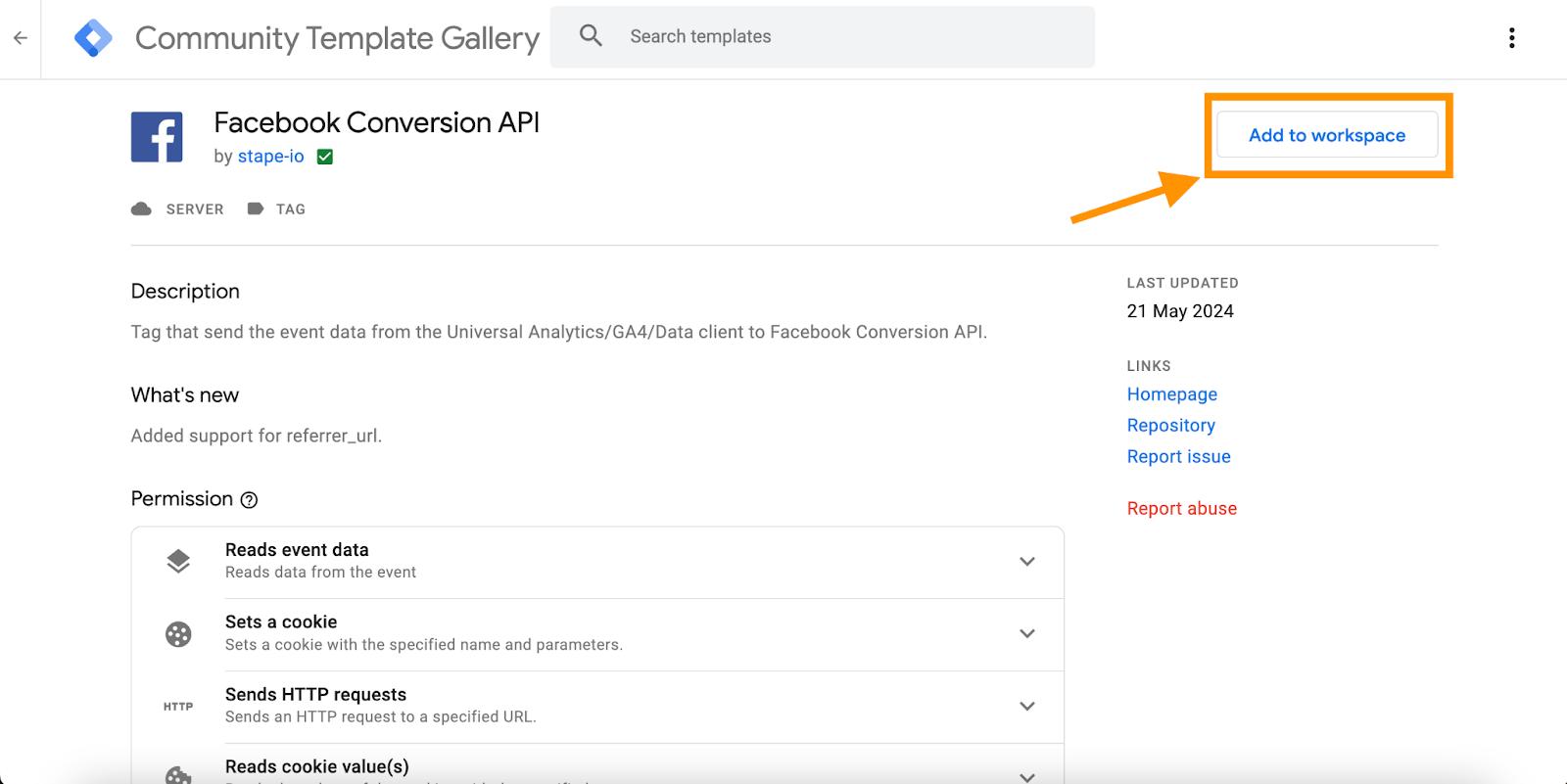The width and height of the screenshot is (1567, 784).
Task: Focus the Search templates field
Action: [x=823, y=37]
